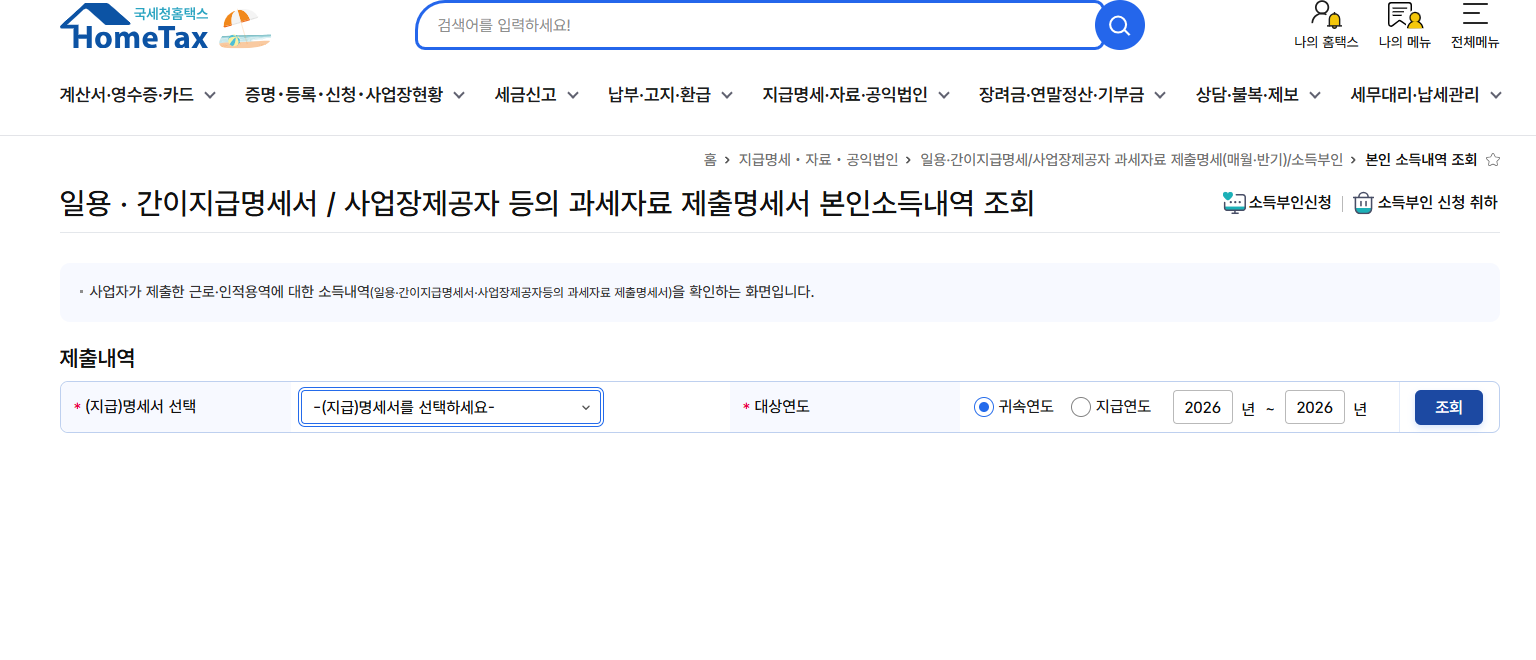Viewport: 1536px width, 660px height.
Task: Click the 조회 search button
Action: click(x=1449, y=407)
